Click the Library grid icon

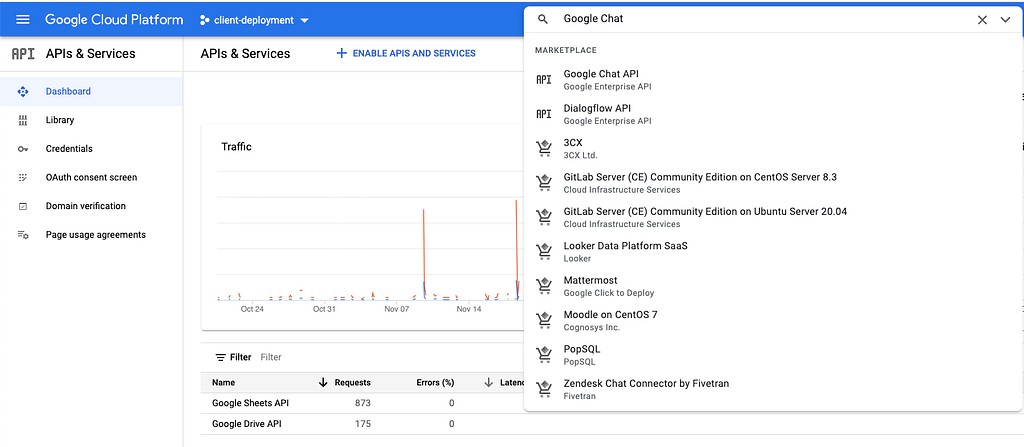23,120
